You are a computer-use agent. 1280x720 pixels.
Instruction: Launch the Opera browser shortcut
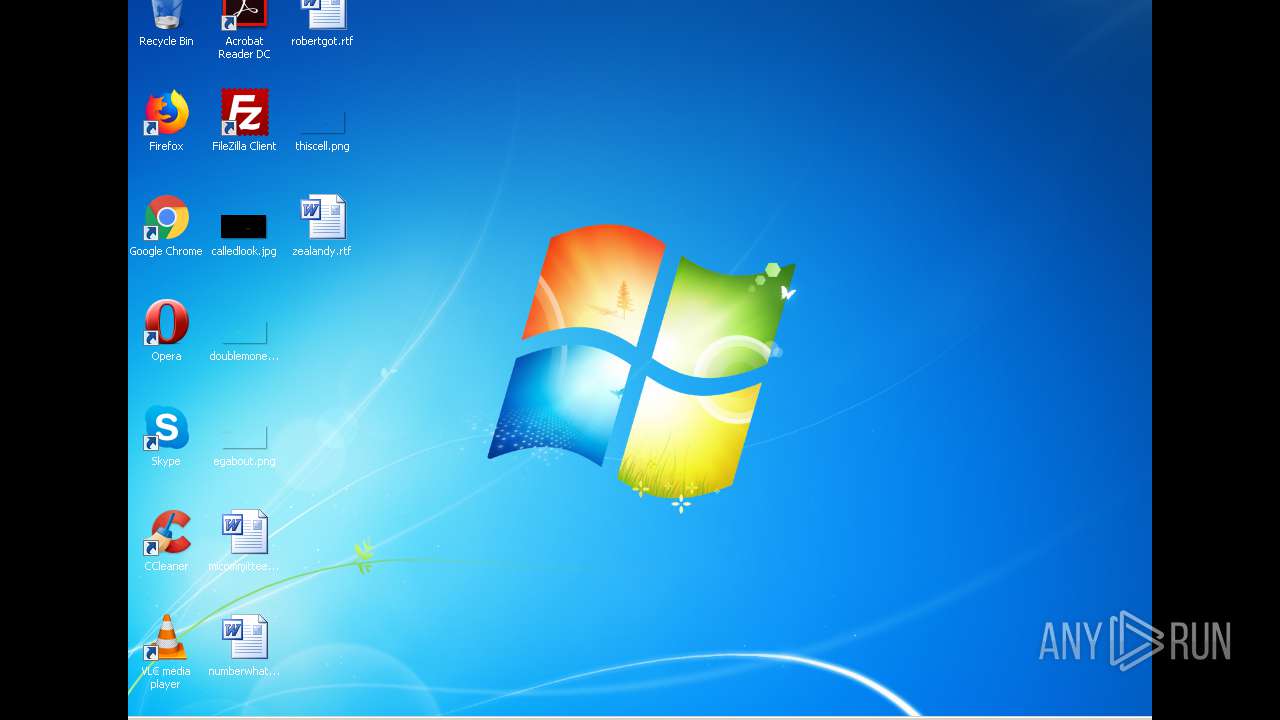[x=166, y=323]
